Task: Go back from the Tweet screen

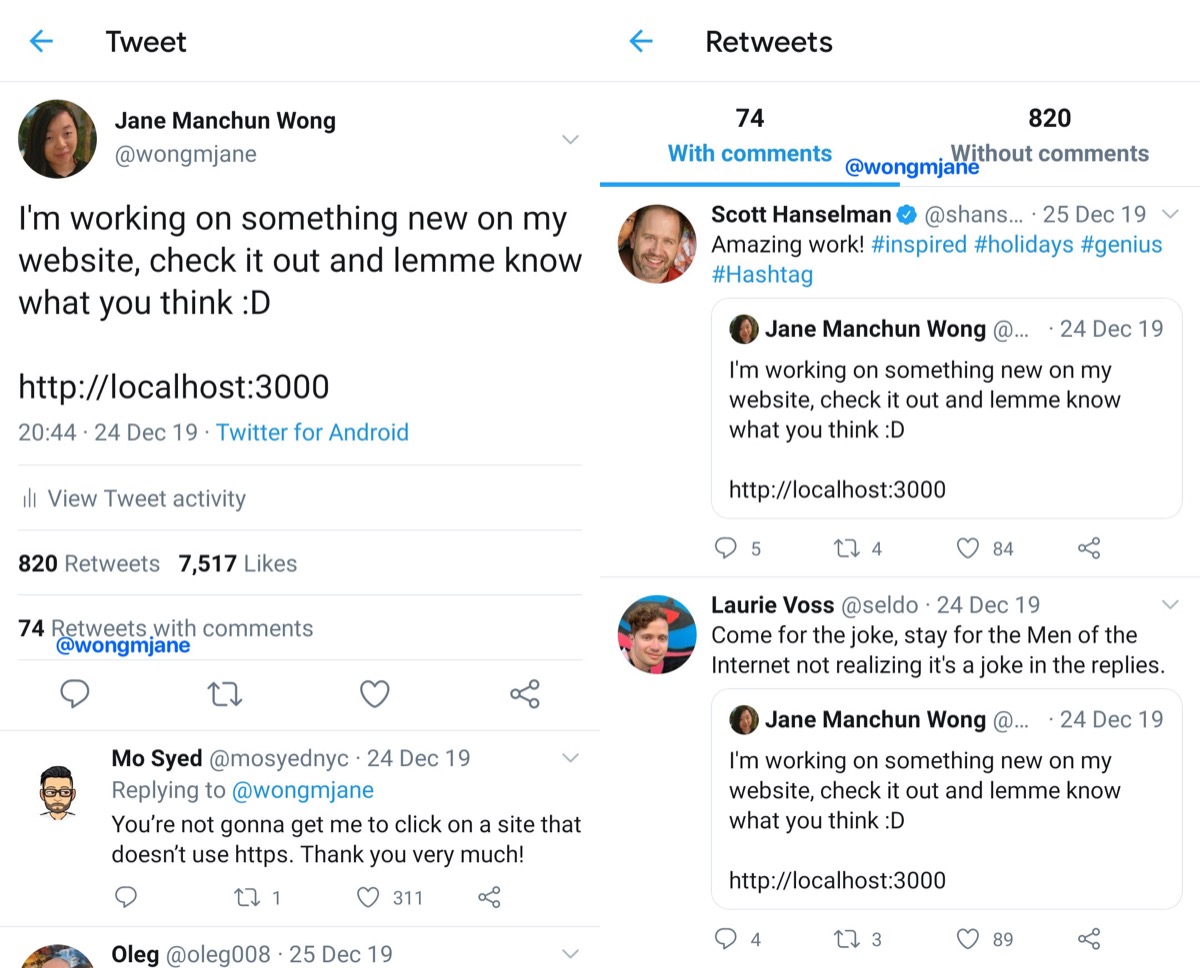Action: pos(40,41)
